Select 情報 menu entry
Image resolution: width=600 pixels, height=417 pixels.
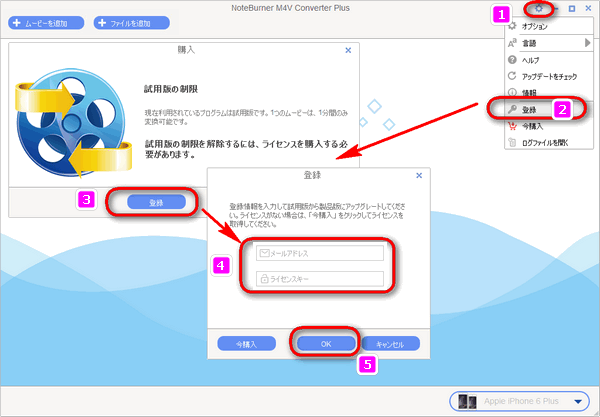click(549, 92)
